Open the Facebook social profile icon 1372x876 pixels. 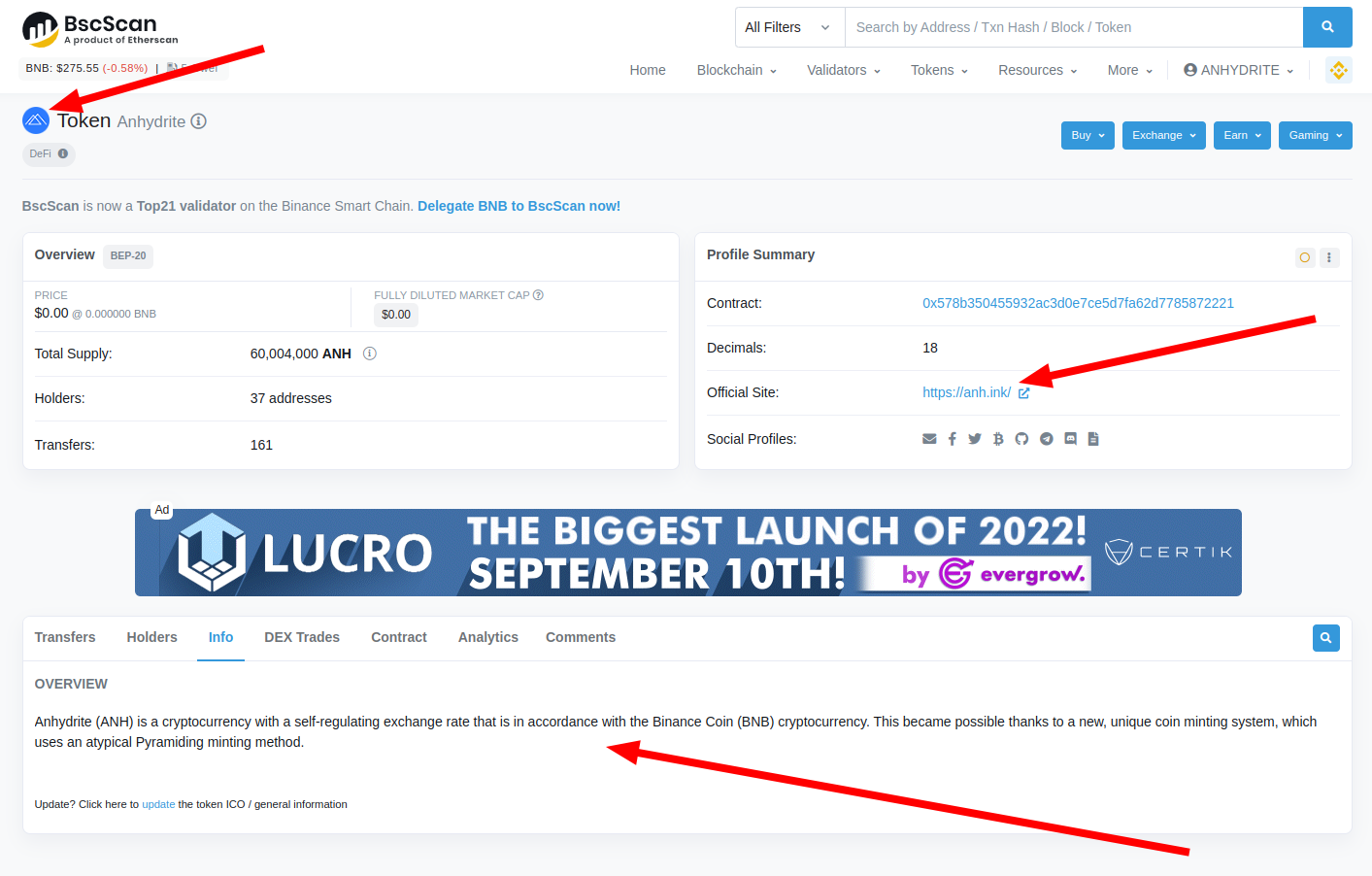(953, 439)
